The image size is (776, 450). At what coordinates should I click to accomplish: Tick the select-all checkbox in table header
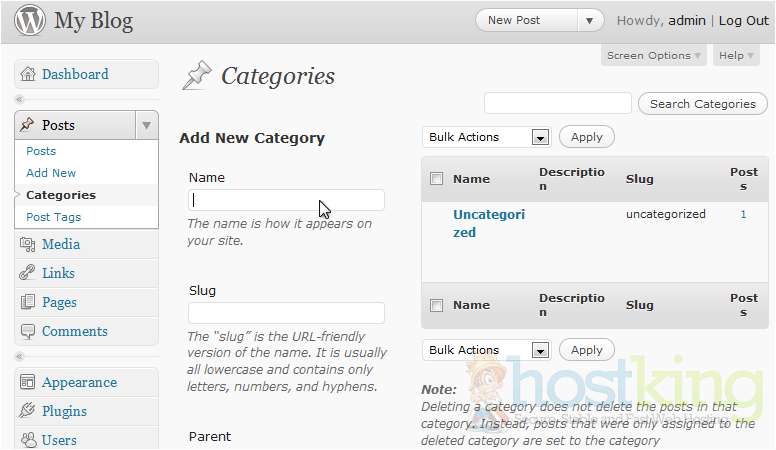[x=436, y=179]
